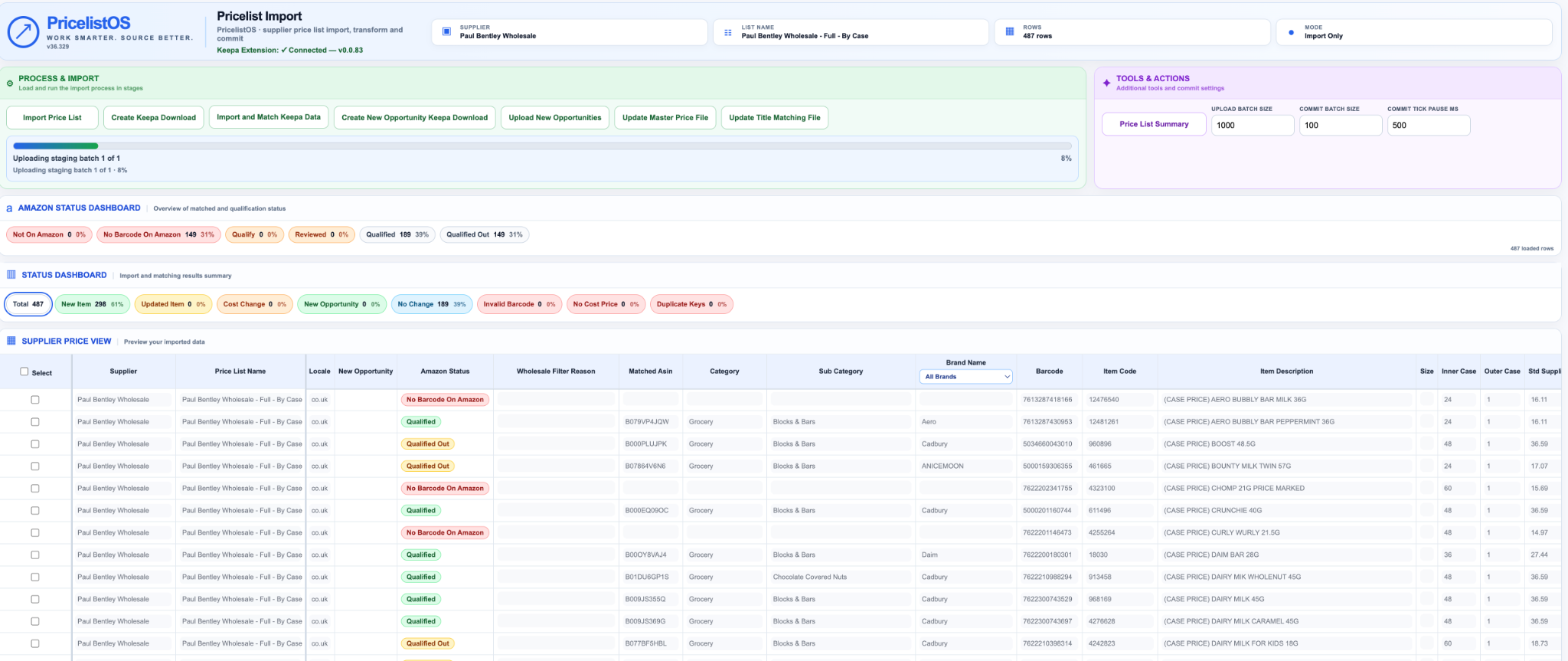This screenshot has width=1568, height=661.
Task: Open the All Brands dropdown filter
Action: pos(965,377)
